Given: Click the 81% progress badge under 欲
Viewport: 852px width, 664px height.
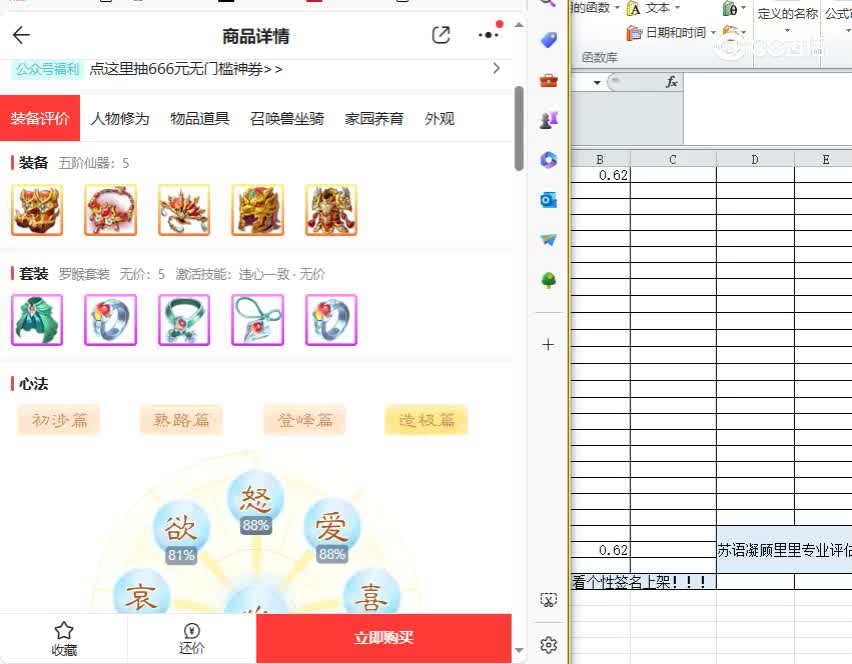Looking at the screenshot, I should point(180,556).
